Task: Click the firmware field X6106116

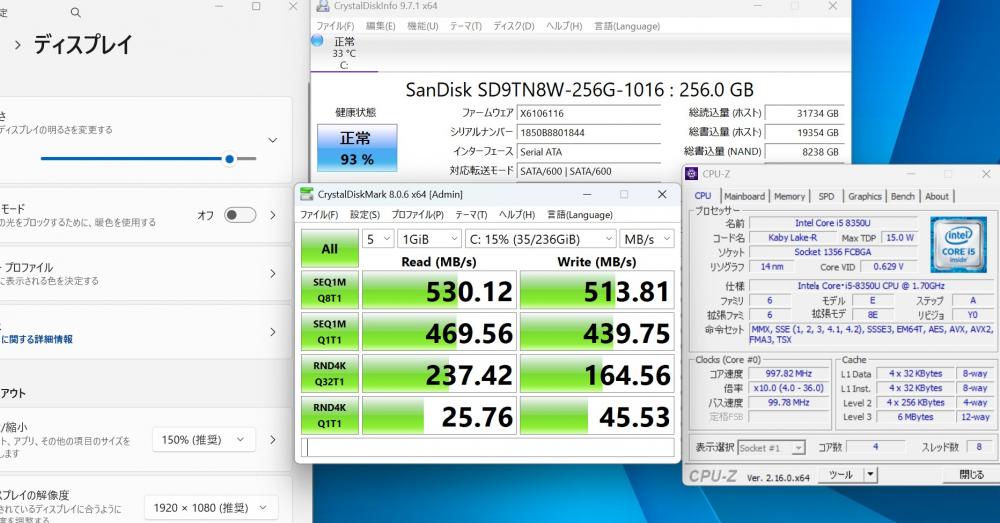Action: (589, 113)
